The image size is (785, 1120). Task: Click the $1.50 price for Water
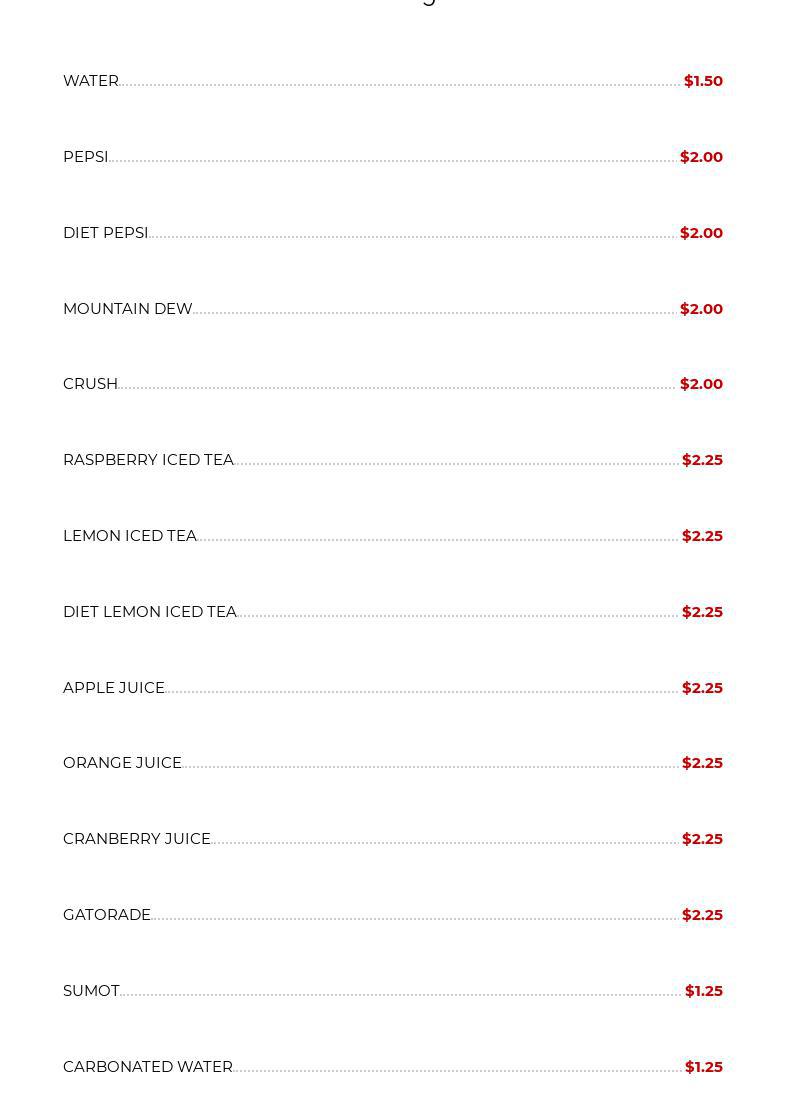pyautogui.click(x=703, y=81)
